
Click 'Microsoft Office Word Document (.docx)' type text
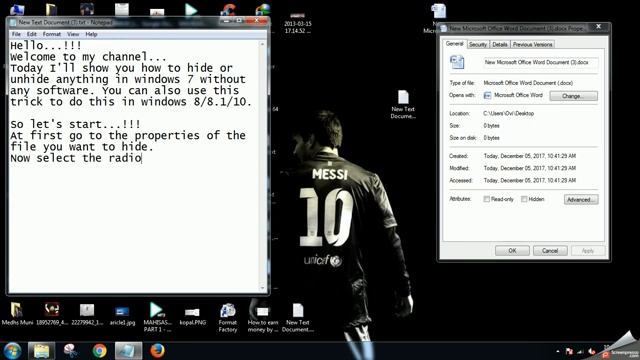(528, 83)
